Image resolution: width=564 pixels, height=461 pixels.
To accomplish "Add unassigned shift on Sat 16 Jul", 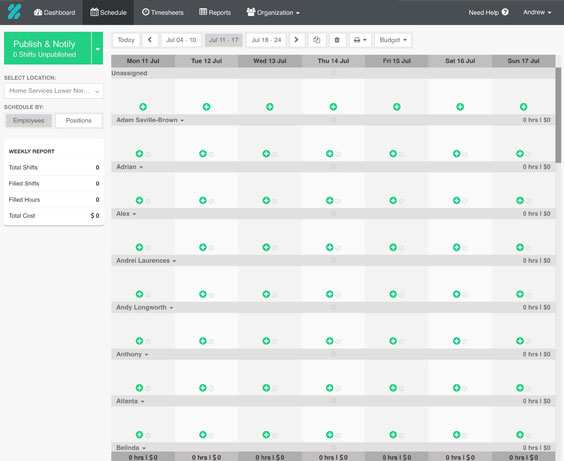I will 460,106.
